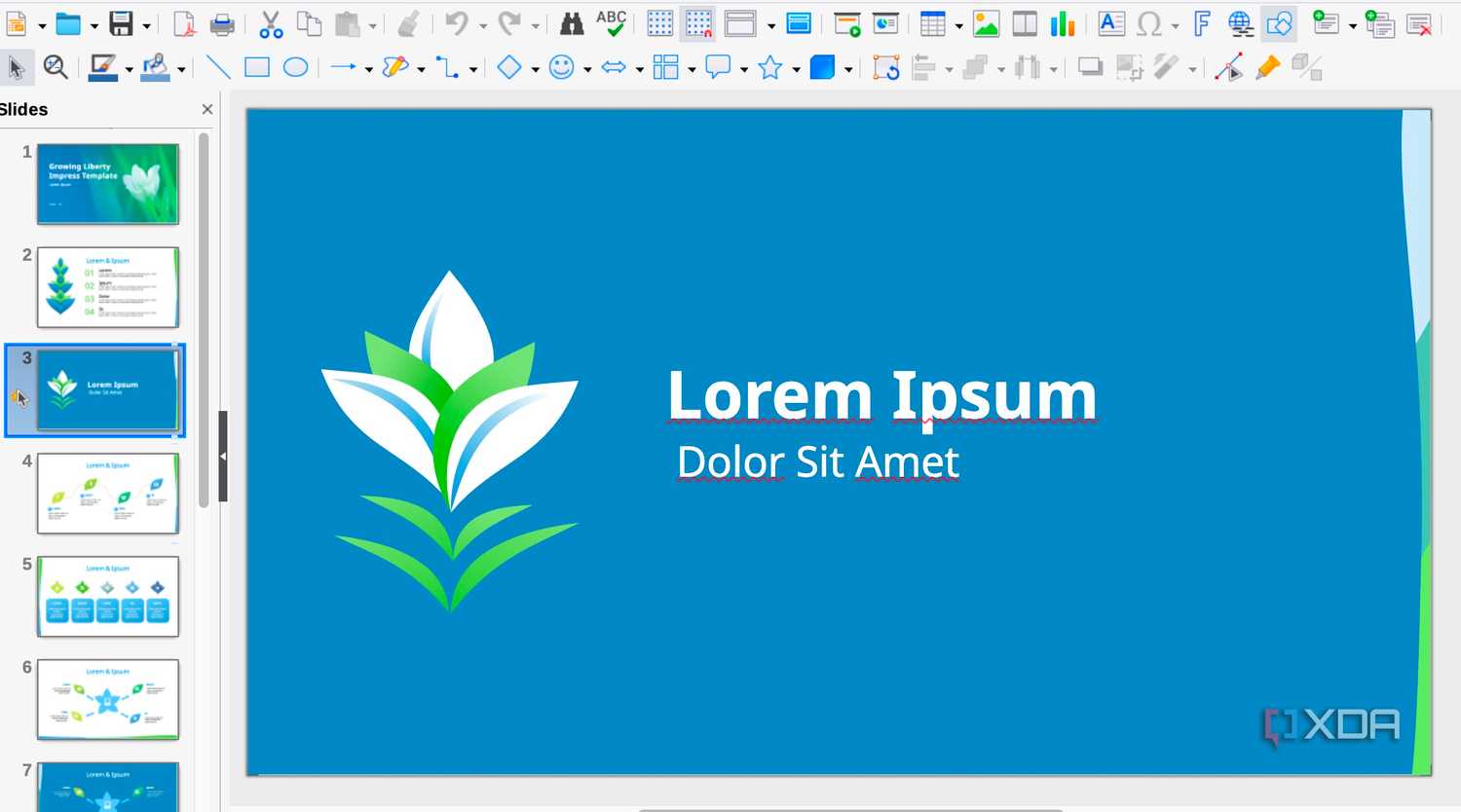The image size is (1461, 812).
Task: Select the Ellipse tool
Action: [295, 67]
